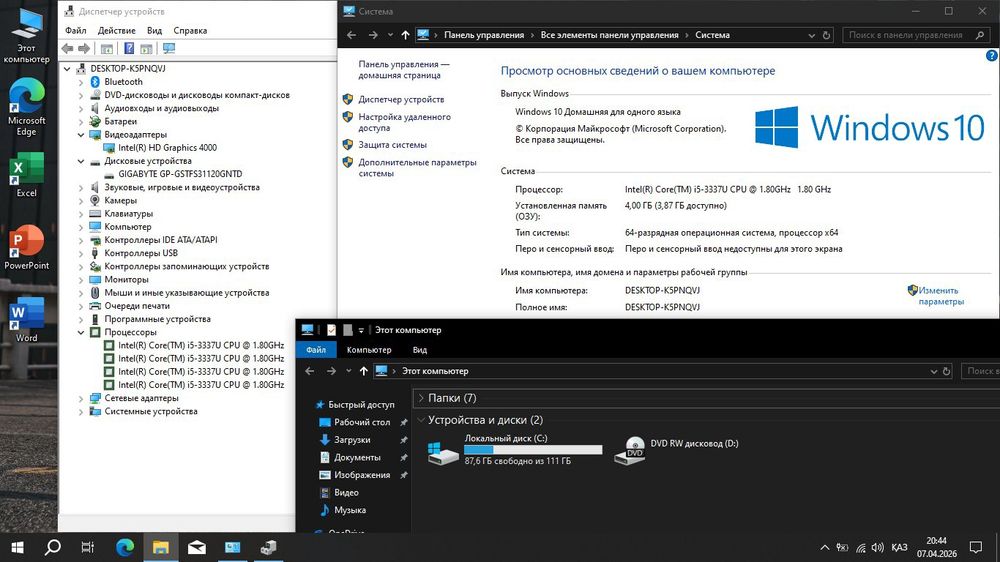Click the Bluetooth icon in device tree

pos(95,82)
